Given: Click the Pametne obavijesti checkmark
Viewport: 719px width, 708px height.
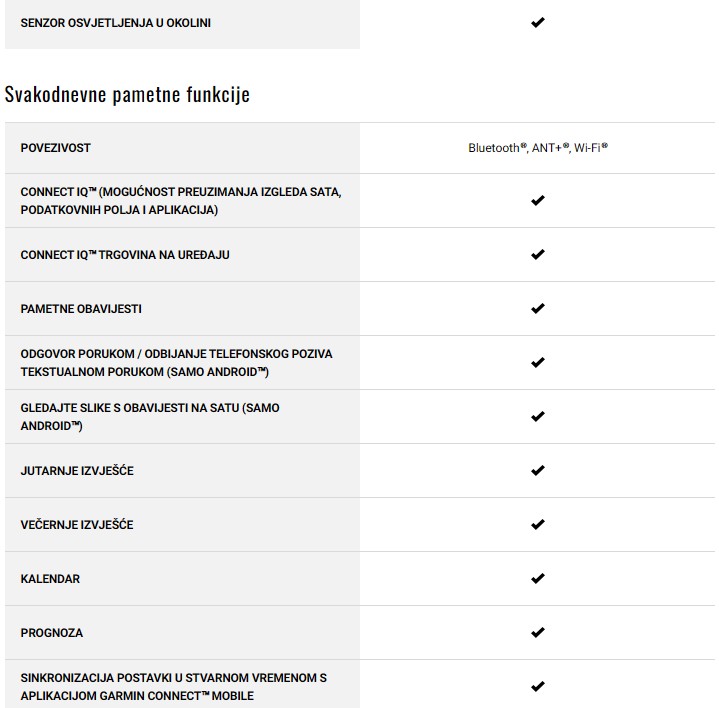Looking at the screenshot, I should [x=537, y=309].
